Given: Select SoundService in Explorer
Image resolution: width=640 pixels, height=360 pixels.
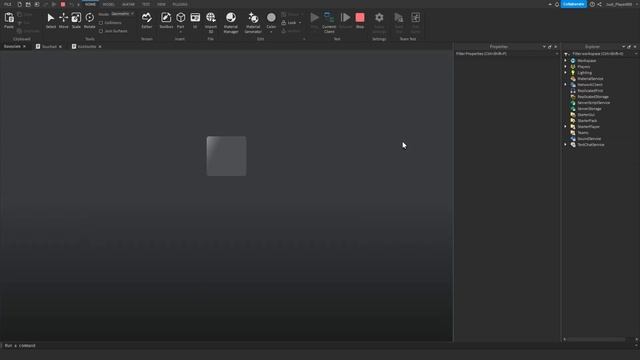Looking at the screenshot, I should click(x=589, y=139).
